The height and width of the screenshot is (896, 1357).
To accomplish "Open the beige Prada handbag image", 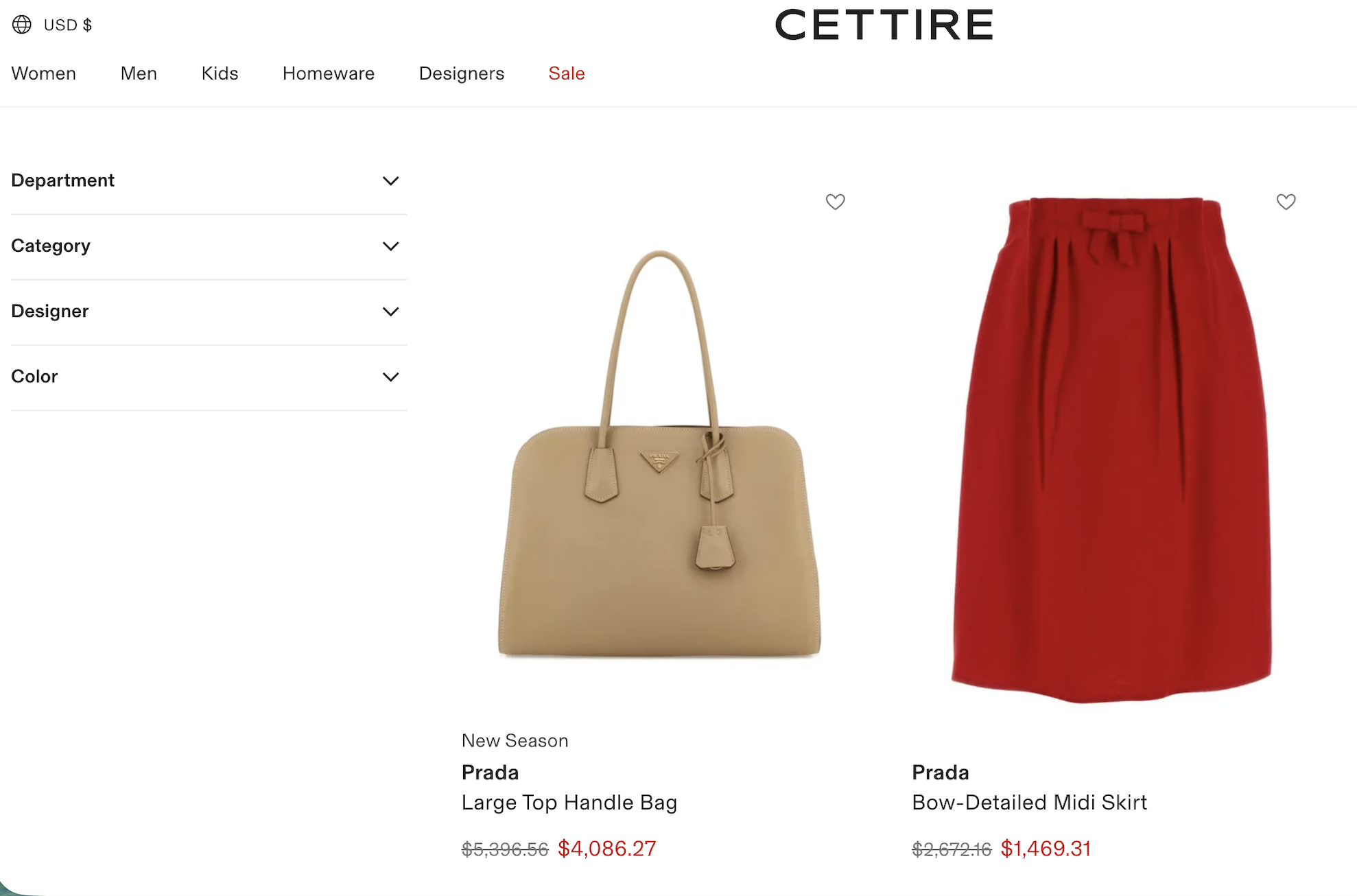I will (x=659, y=453).
